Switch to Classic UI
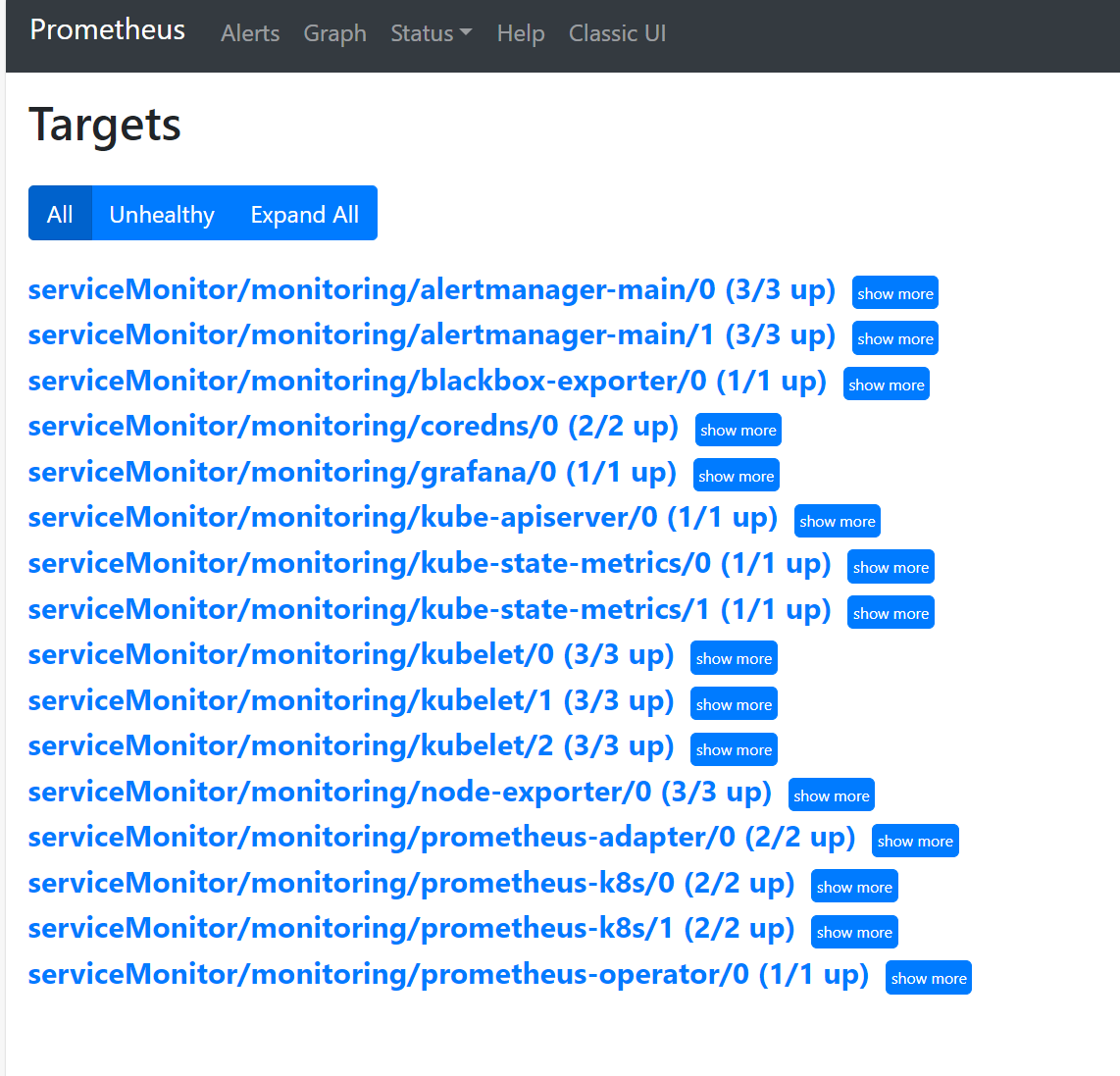 617,33
